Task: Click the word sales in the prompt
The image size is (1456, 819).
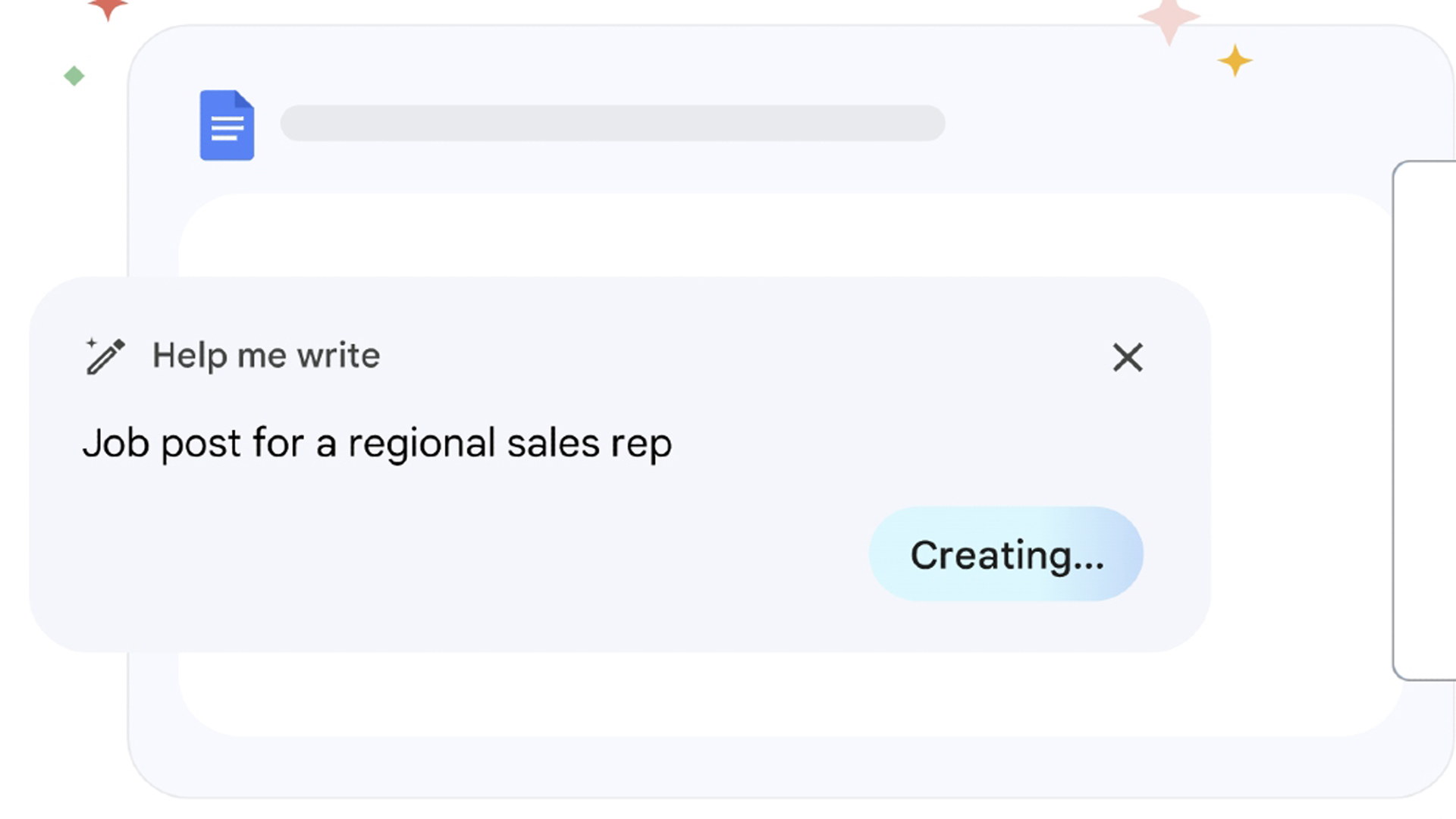Action: pos(554,443)
